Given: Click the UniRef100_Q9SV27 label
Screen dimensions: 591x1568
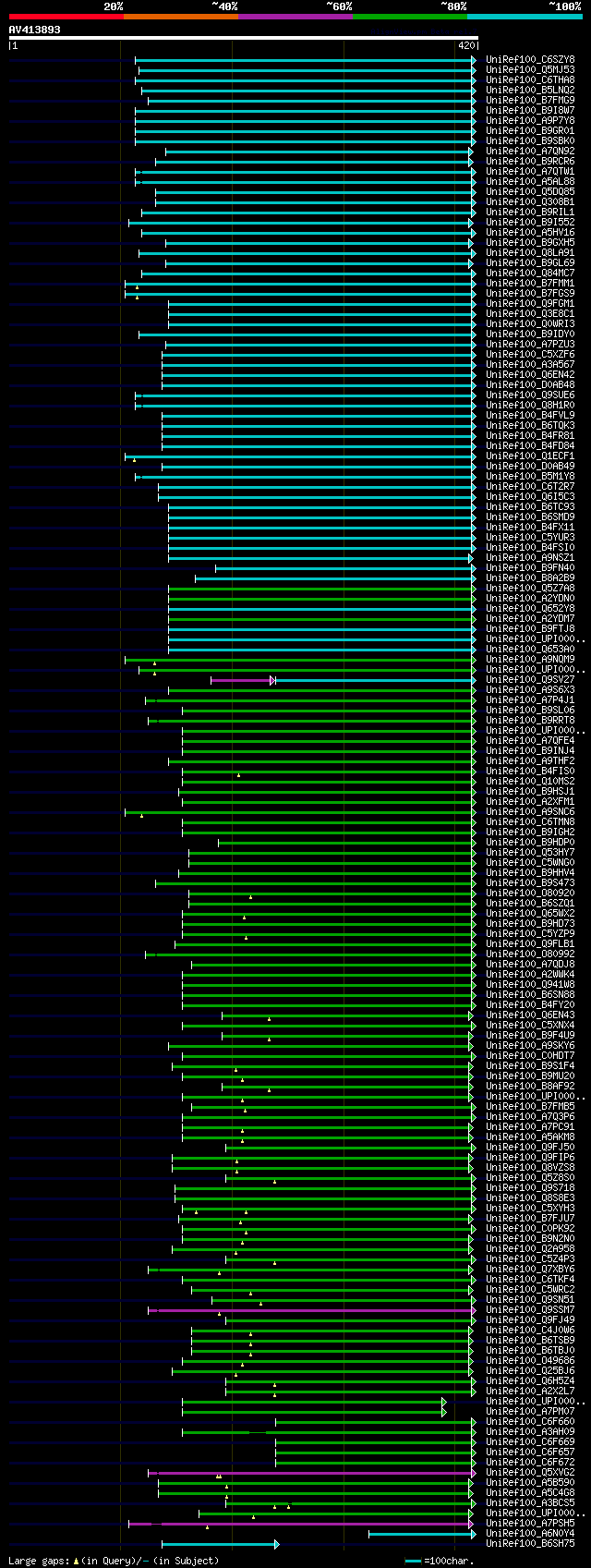Looking at the screenshot, I should pyautogui.click(x=530, y=680).
